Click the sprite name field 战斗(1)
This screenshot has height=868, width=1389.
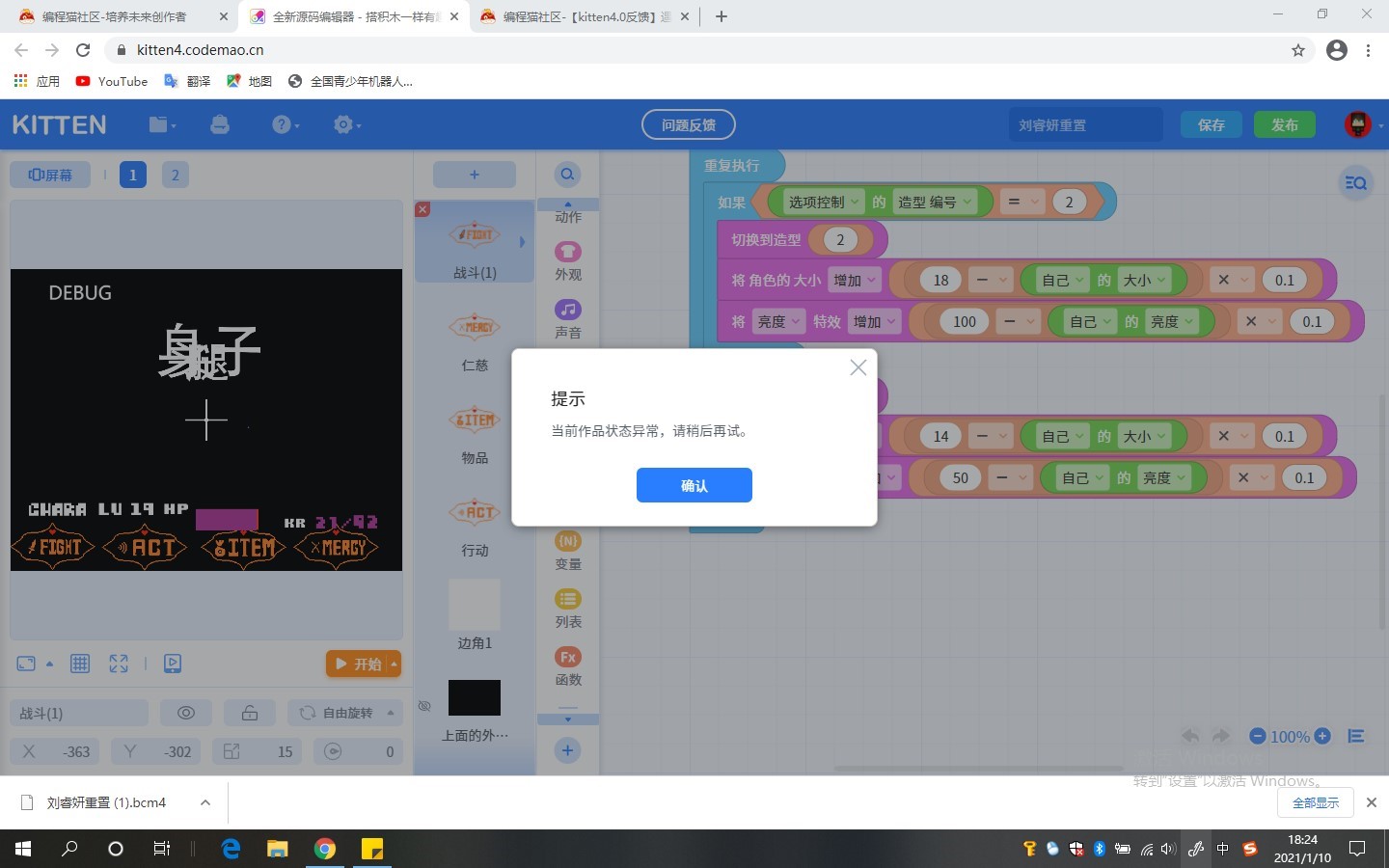click(79, 713)
